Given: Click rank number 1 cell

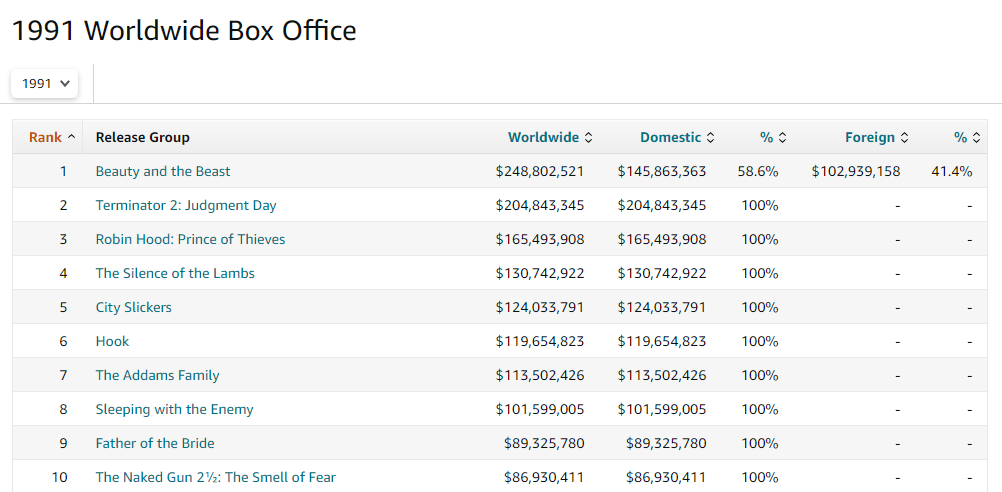Looking at the screenshot, I should point(63,171).
